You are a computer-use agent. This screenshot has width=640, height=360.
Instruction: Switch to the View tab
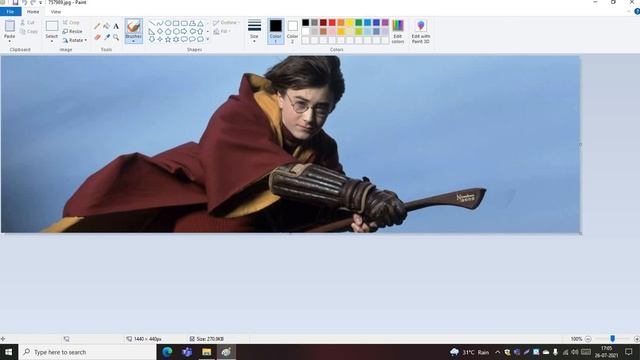pyautogui.click(x=56, y=12)
